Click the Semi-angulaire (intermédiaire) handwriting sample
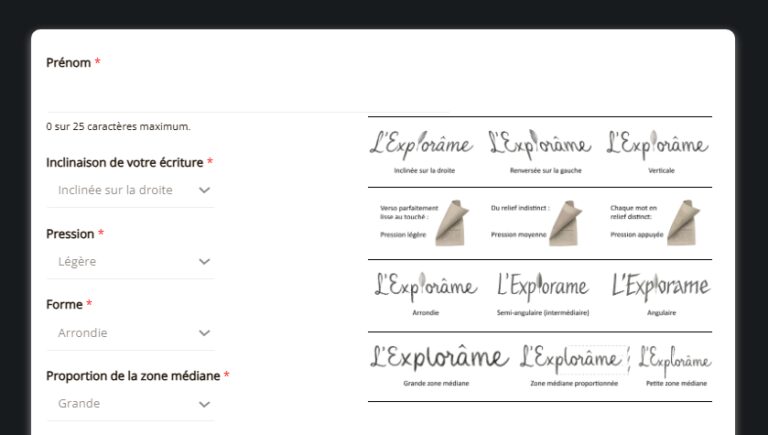 [543, 288]
